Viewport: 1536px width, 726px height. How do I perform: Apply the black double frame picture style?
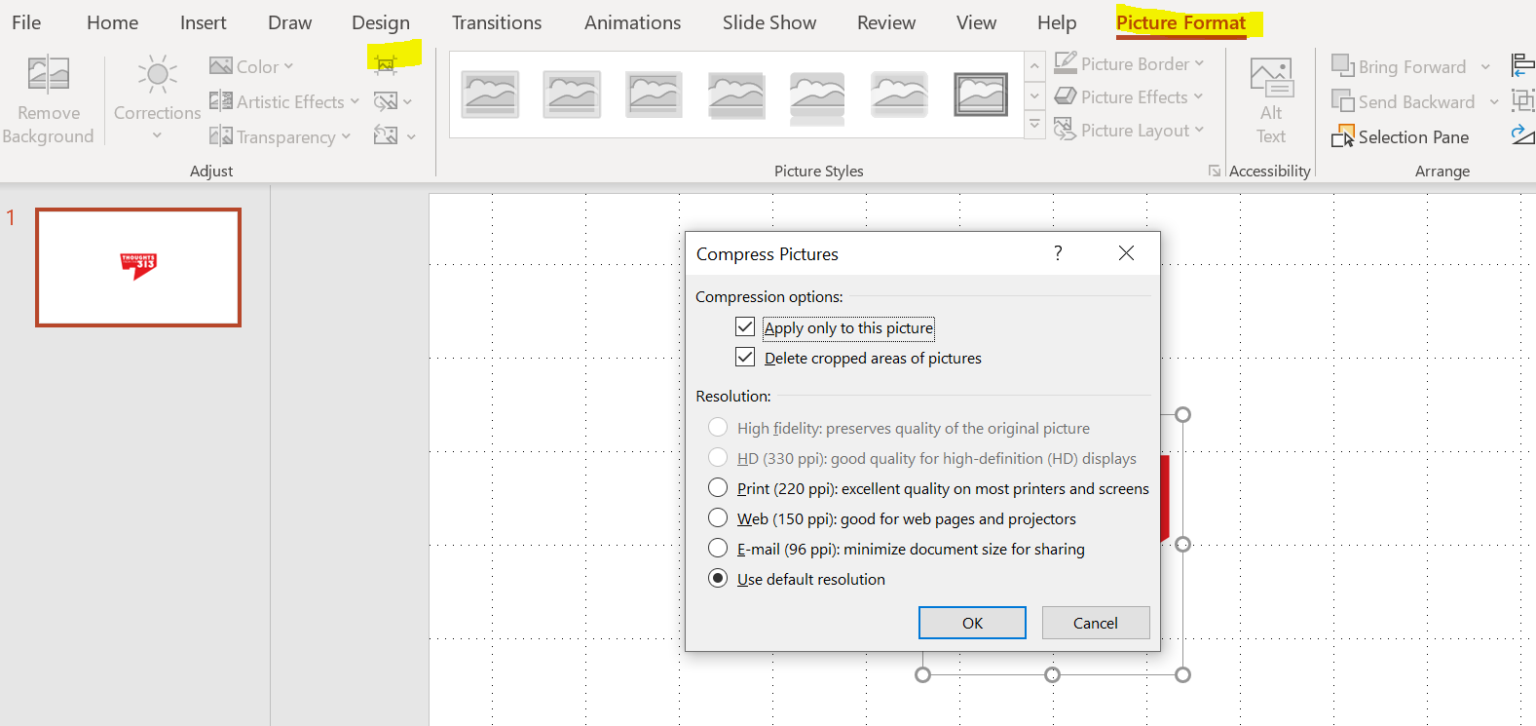pos(981,95)
